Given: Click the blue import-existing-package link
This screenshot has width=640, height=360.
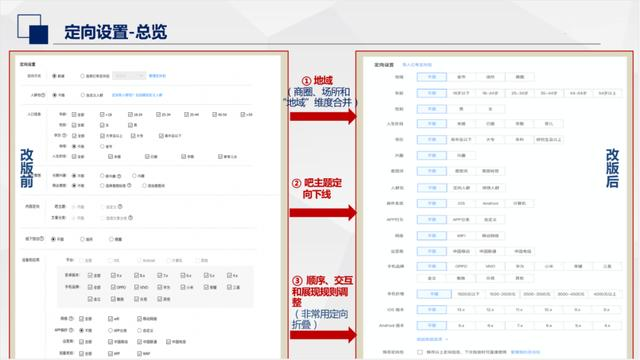Looking at the screenshot, I should [417, 65].
